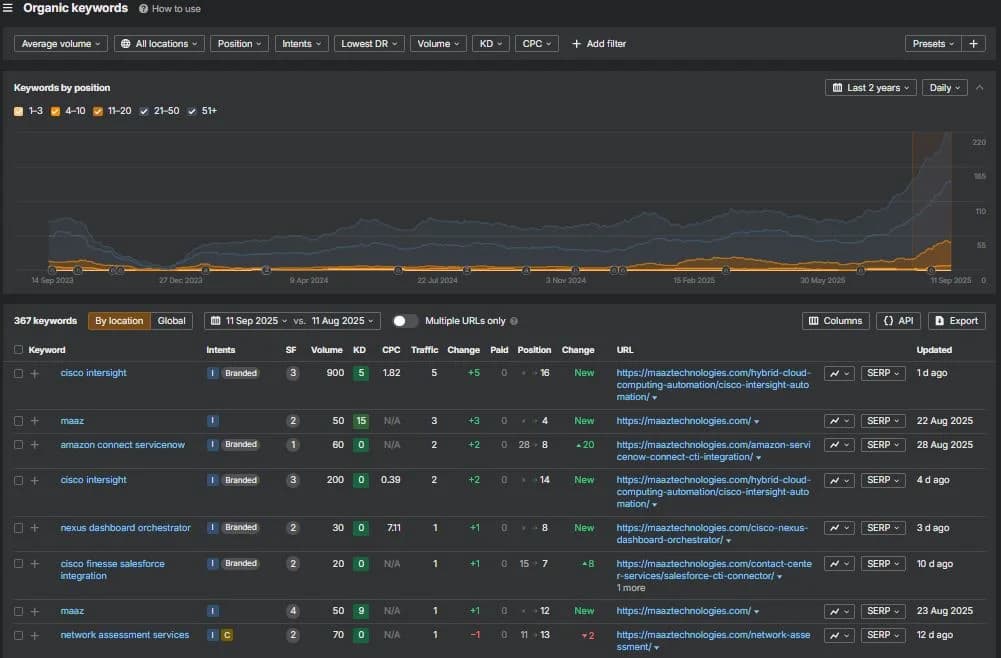
Task: Click the SF badge 1 for amazon connect servicenow
Action: point(292,445)
